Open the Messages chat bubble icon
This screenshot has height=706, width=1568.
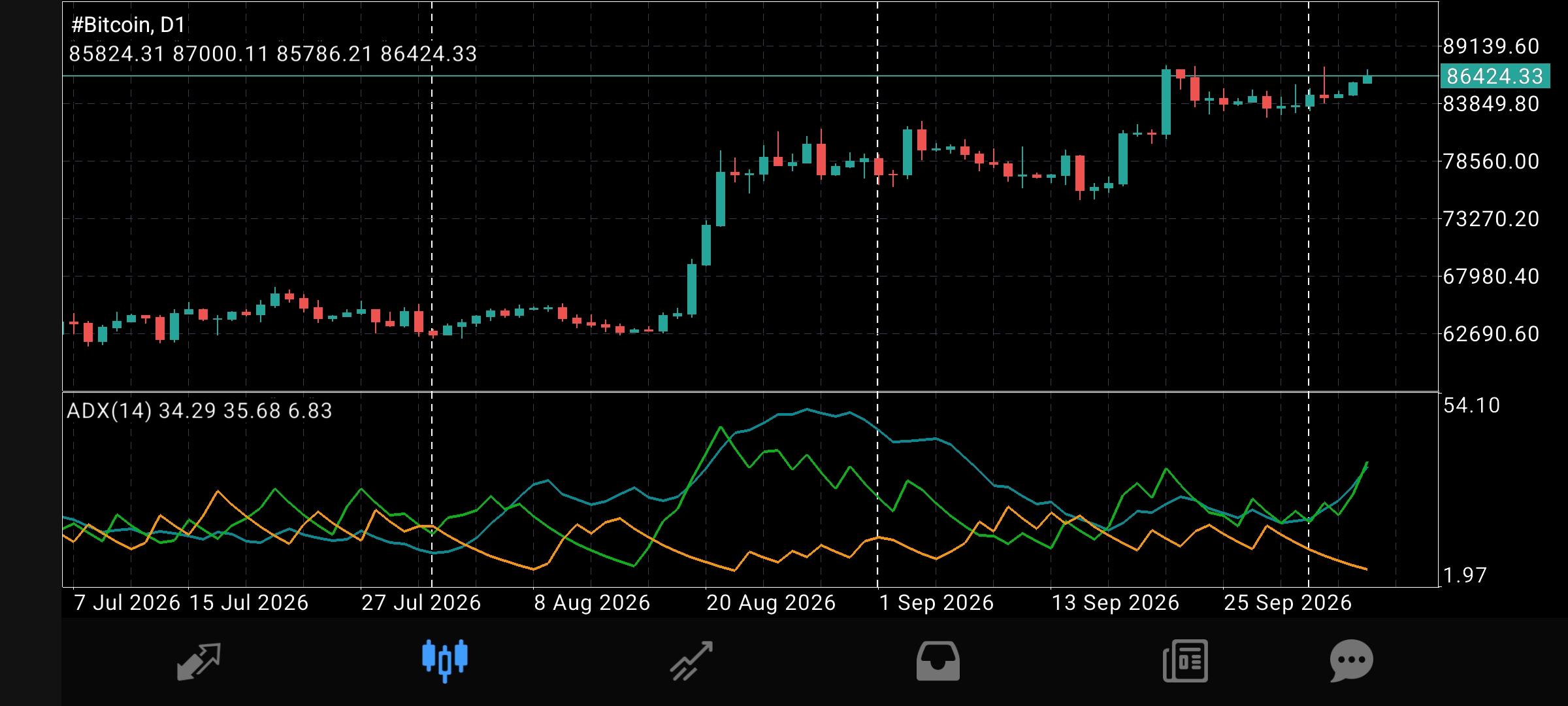coord(1352,661)
